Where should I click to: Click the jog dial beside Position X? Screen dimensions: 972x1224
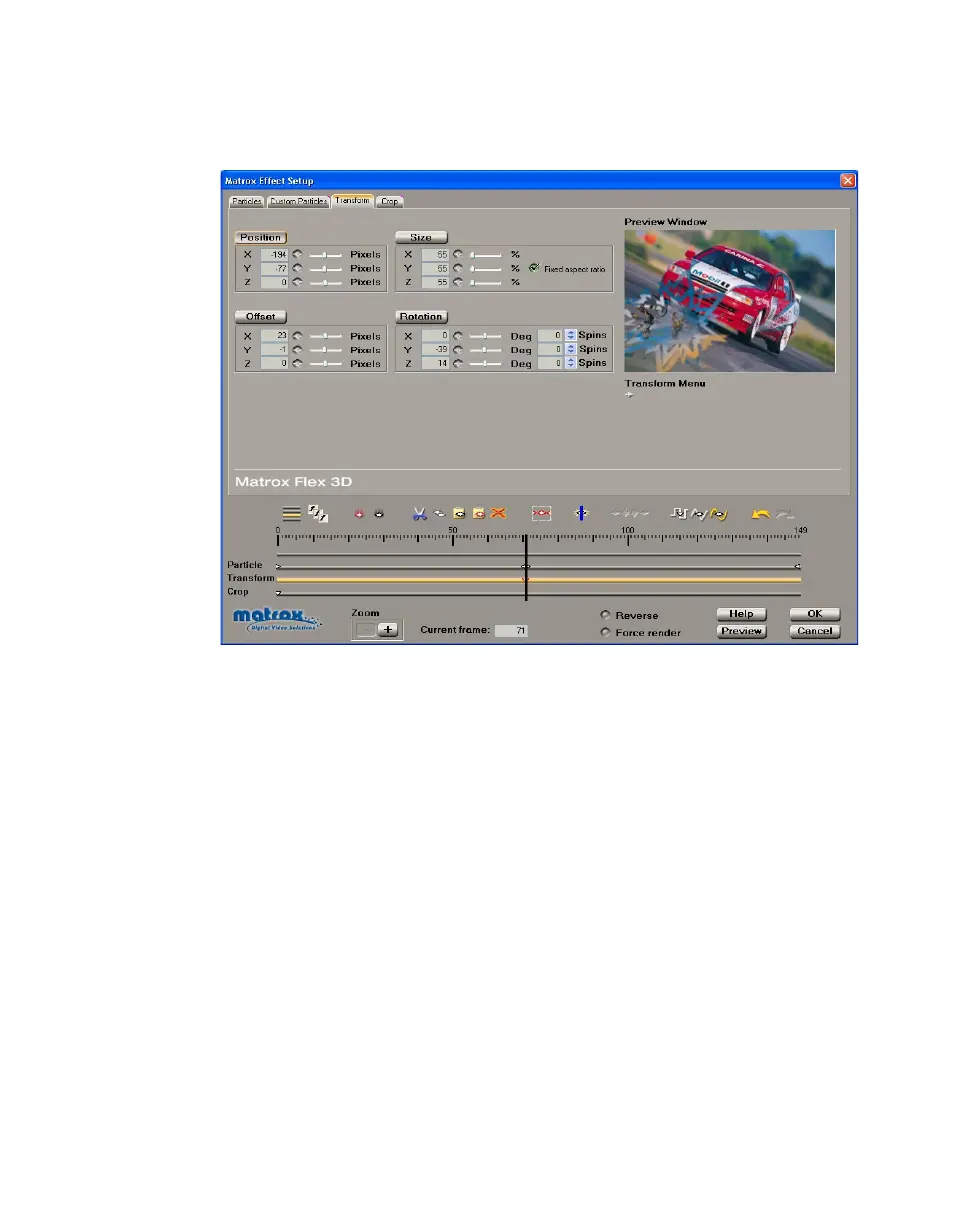pyautogui.click(x=297, y=254)
